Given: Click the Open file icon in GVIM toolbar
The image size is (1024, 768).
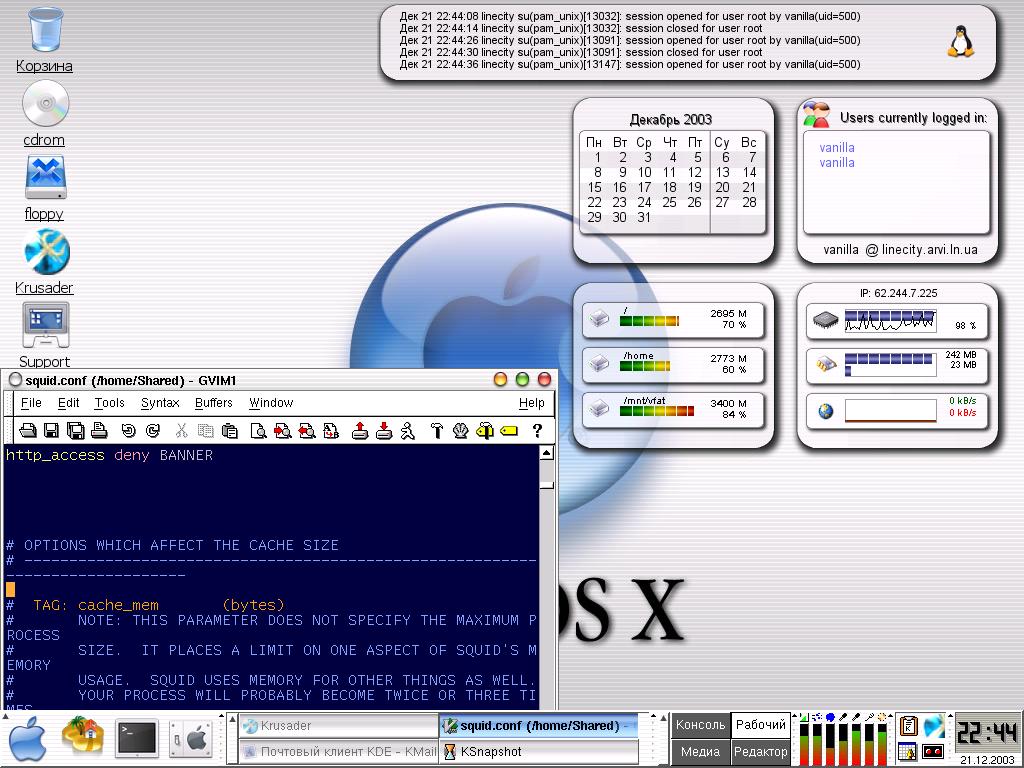Looking at the screenshot, I should coord(28,431).
